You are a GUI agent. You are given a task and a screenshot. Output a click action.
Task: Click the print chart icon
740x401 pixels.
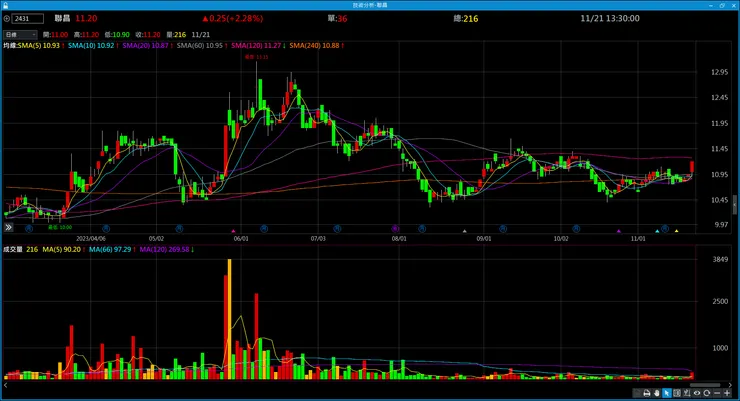(x=647, y=393)
